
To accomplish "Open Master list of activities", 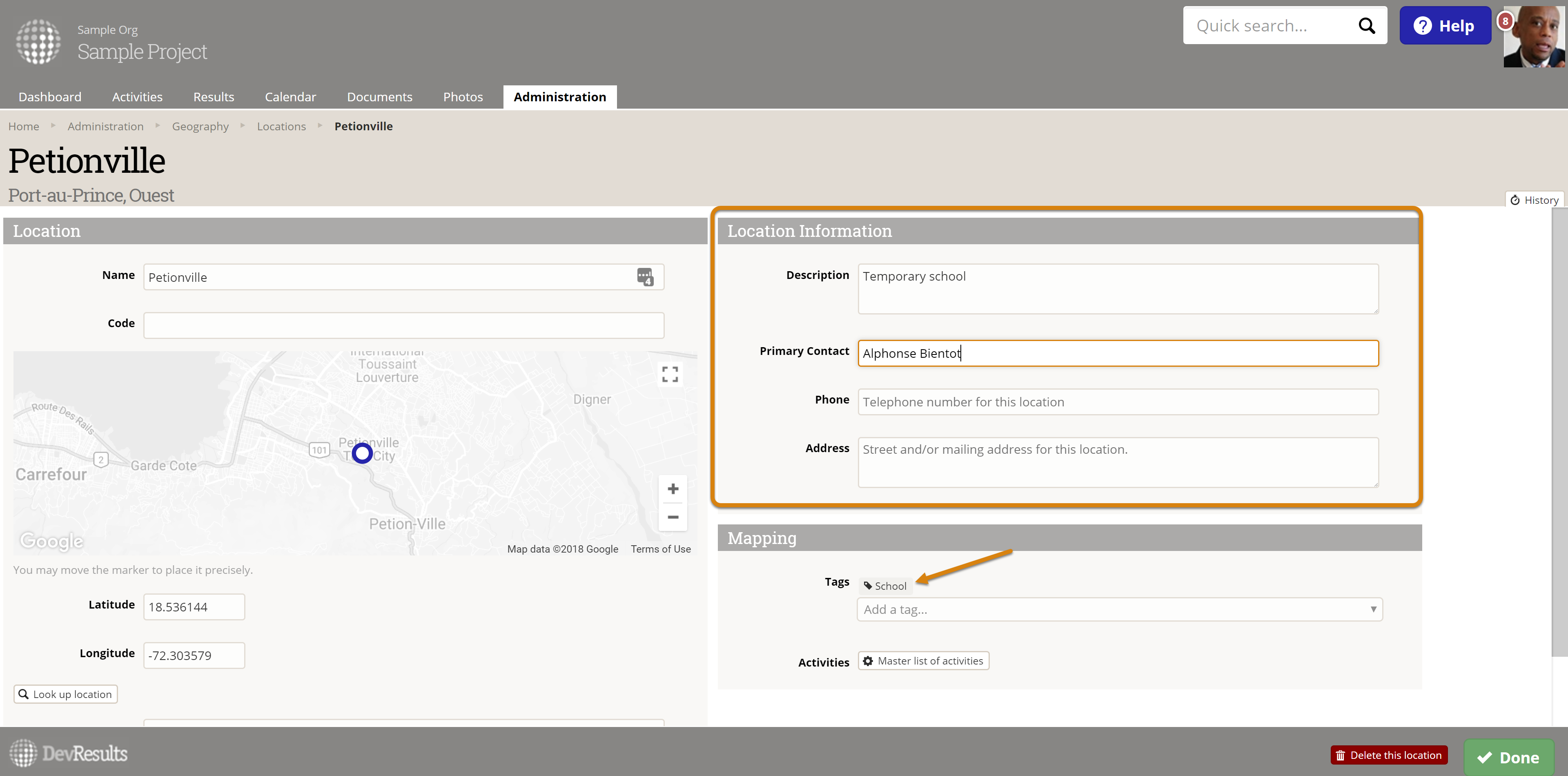I will 923,661.
